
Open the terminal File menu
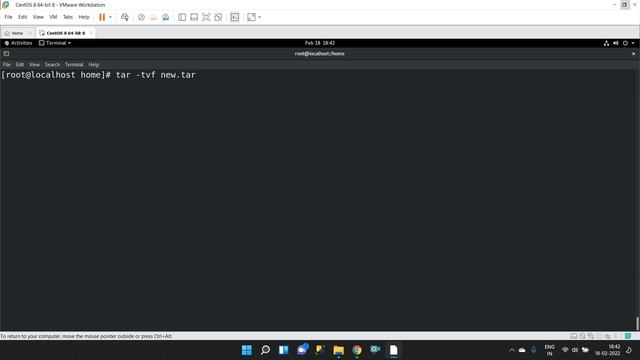(7, 64)
